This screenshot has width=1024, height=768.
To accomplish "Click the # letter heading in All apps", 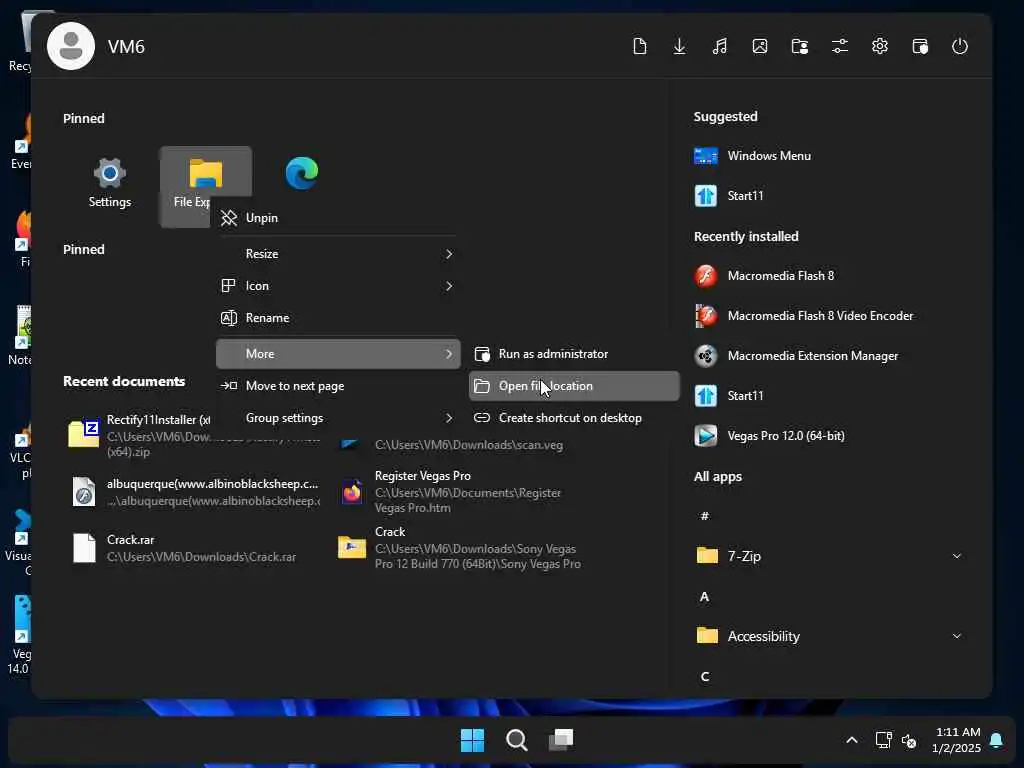I will click(x=705, y=516).
